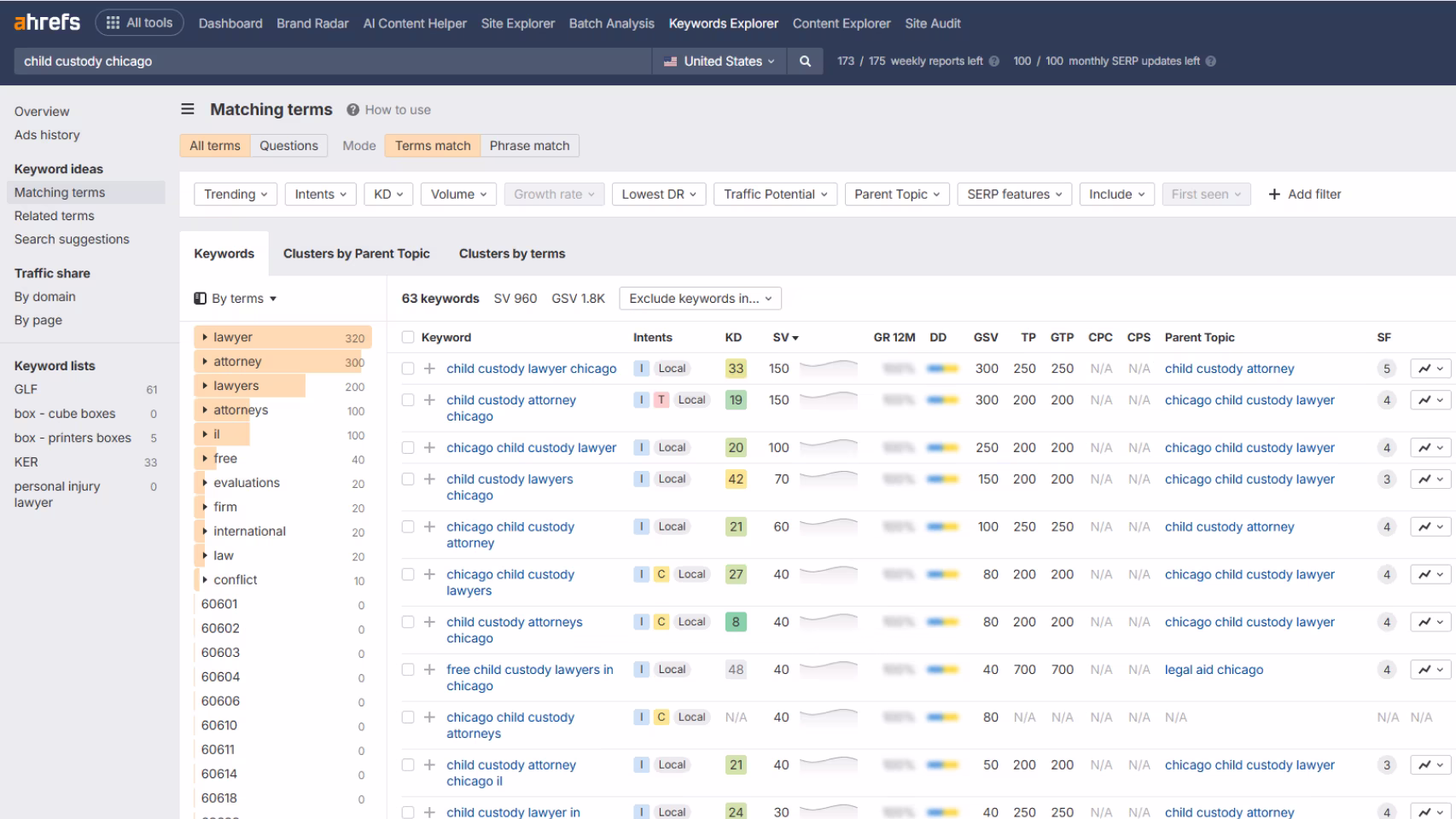Toggle the hamburger sidebar menu icon
Screen dimensions: 1456x819
tap(188, 109)
